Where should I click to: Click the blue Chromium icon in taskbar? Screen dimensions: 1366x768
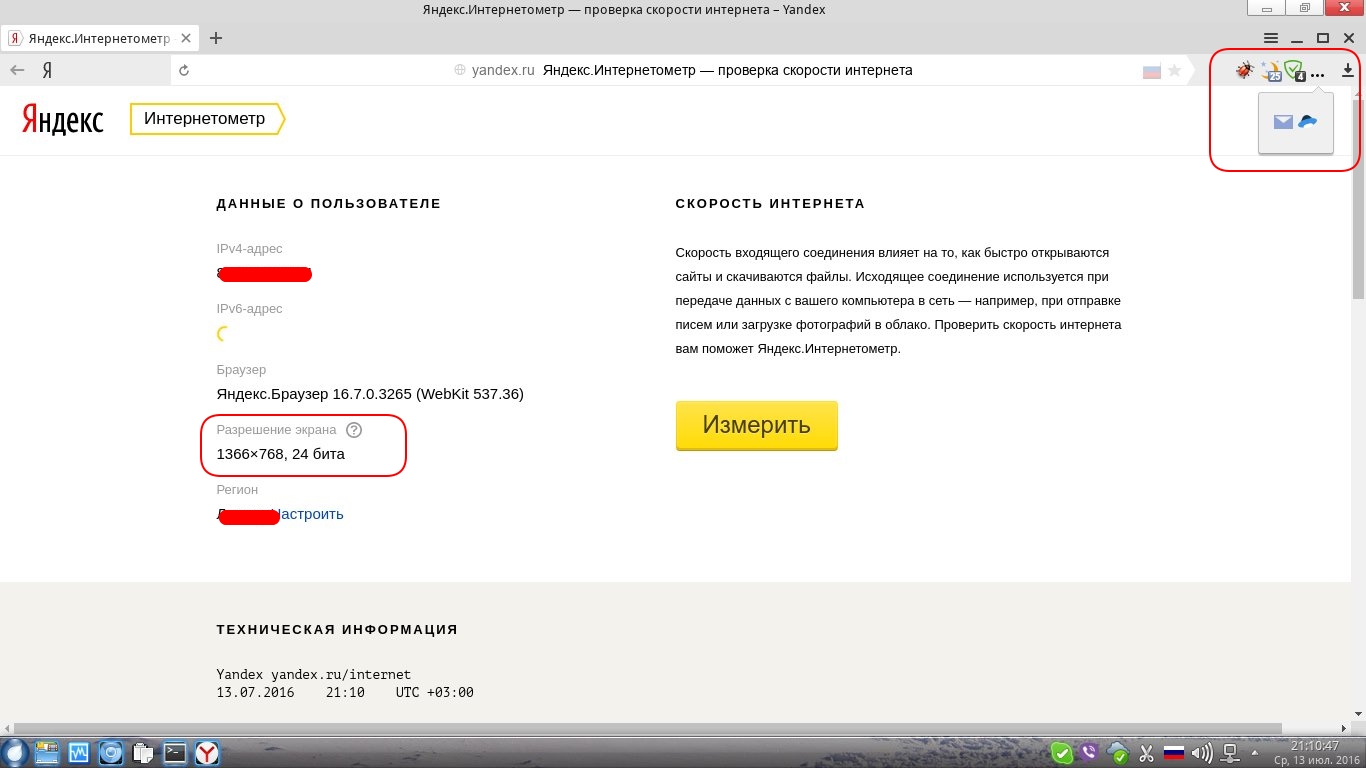tap(111, 752)
